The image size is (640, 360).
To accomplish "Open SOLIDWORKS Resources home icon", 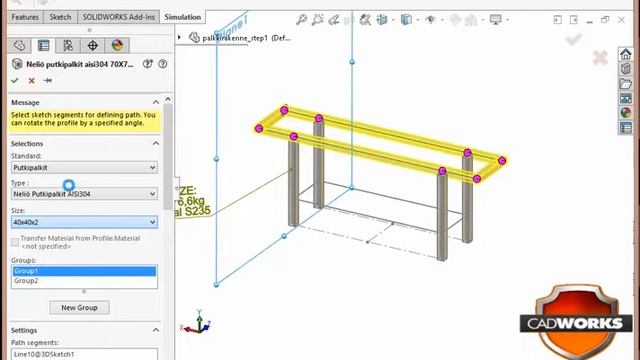I will tap(625, 54).
